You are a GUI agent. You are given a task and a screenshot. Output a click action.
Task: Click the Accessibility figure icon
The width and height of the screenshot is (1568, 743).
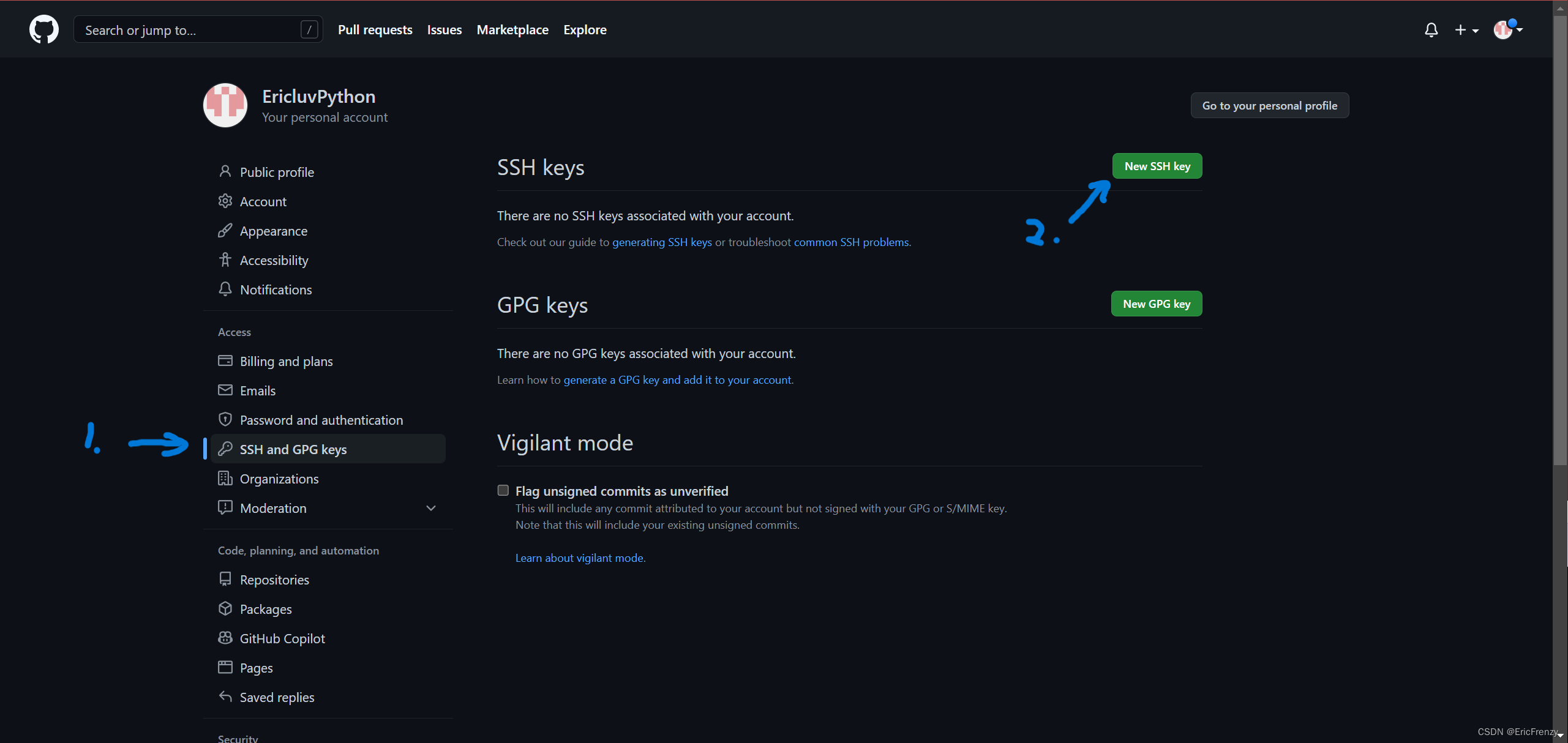[225, 259]
